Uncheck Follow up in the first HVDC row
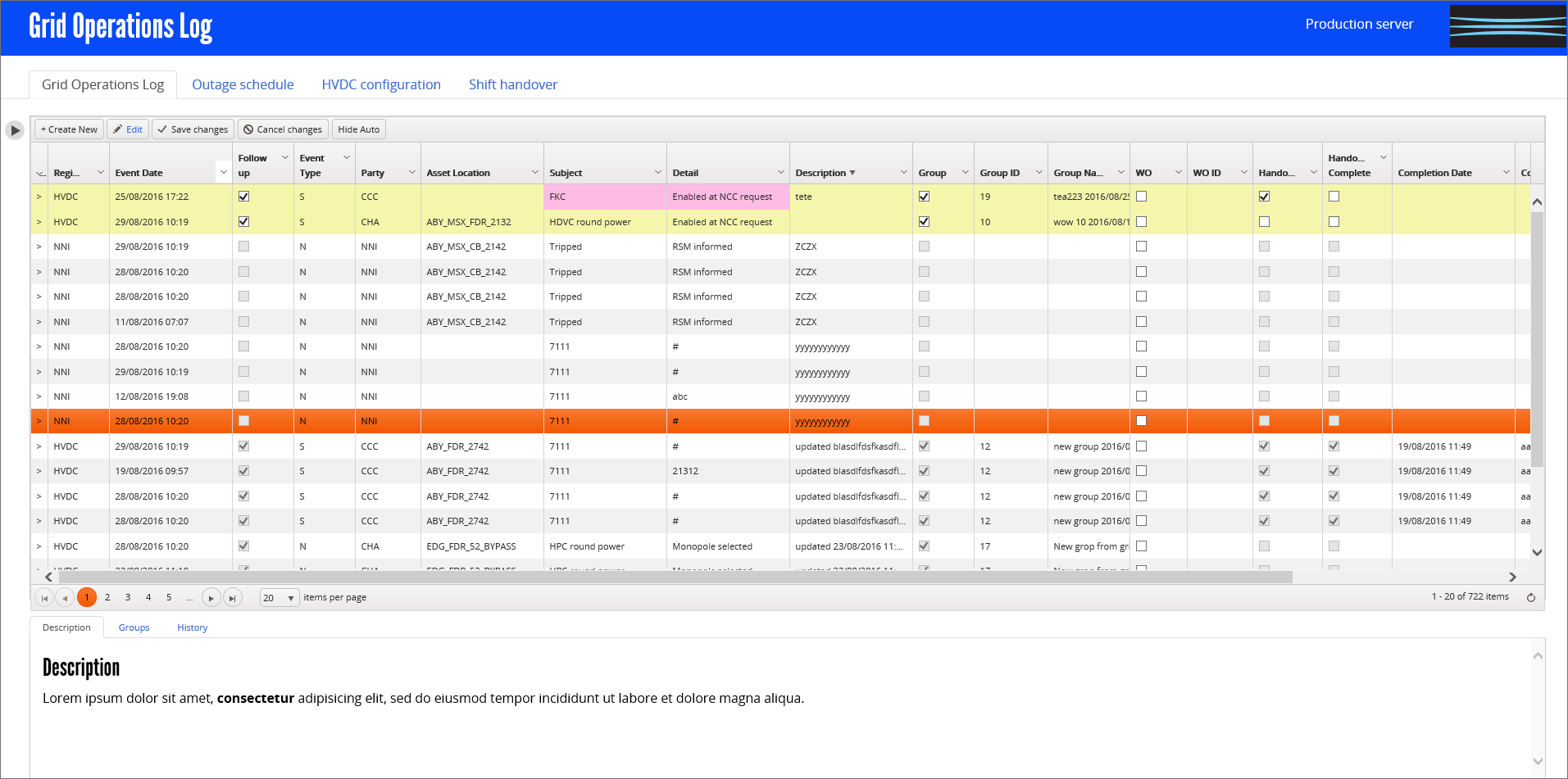The width and height of the screenshot is (1568, 779). point(243,197)
